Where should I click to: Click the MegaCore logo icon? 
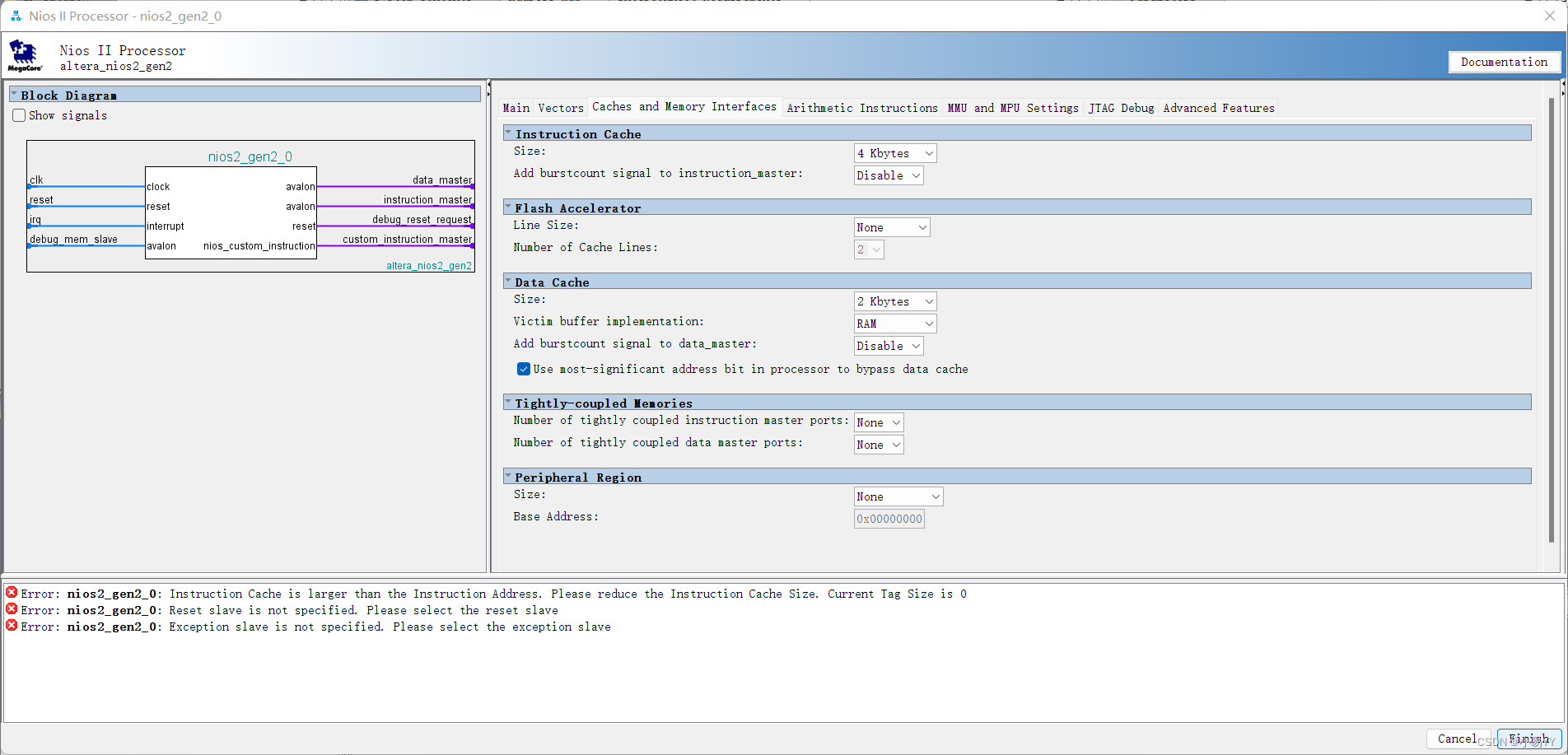pyautogui.click(x=24, y=56)
